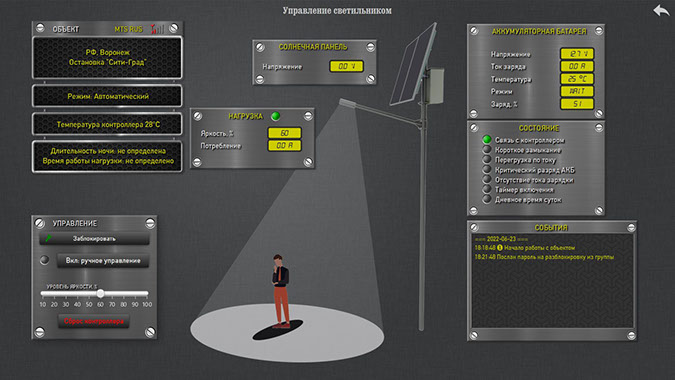Click the Короткое замыкание status indicator
Screen dimensions: 675x380
click(x=487, y=149)
